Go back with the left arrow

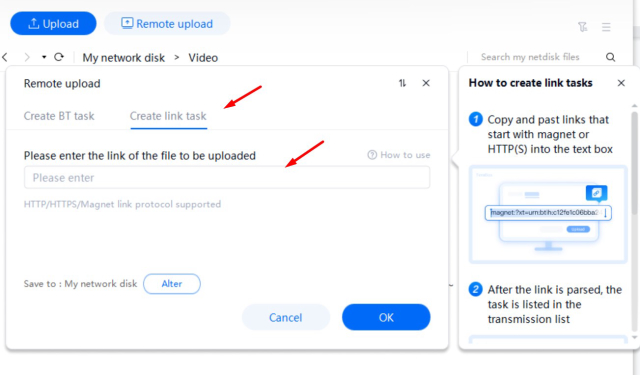(5, 57)
